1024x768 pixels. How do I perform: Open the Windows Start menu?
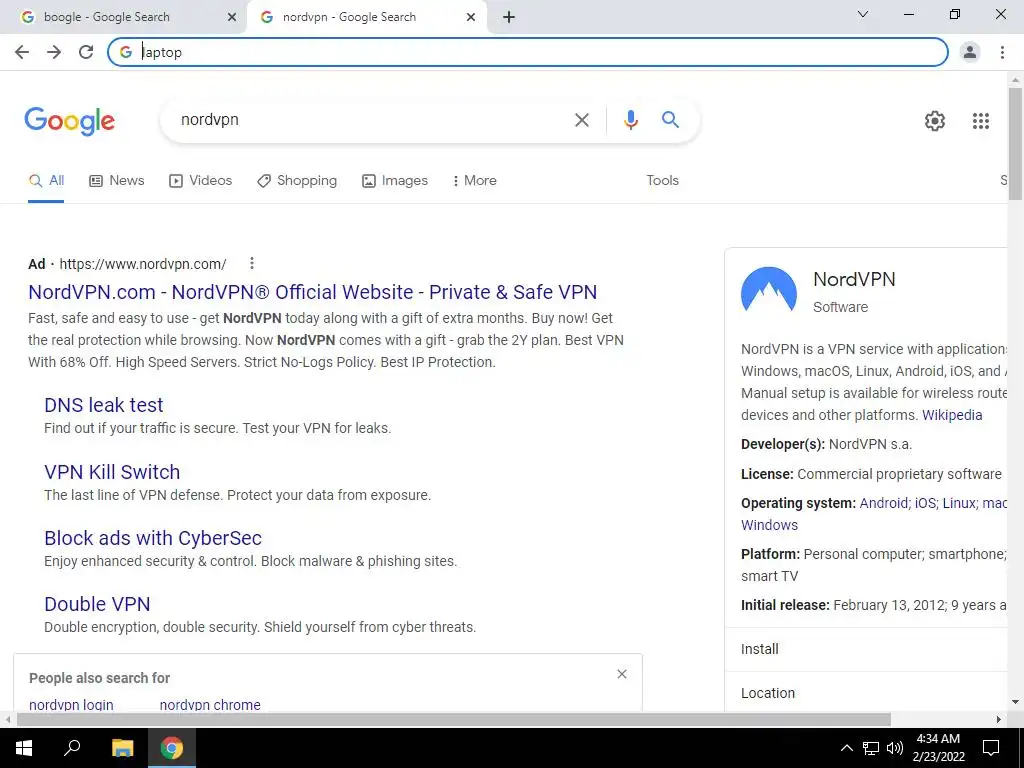(x=24, y=748)
